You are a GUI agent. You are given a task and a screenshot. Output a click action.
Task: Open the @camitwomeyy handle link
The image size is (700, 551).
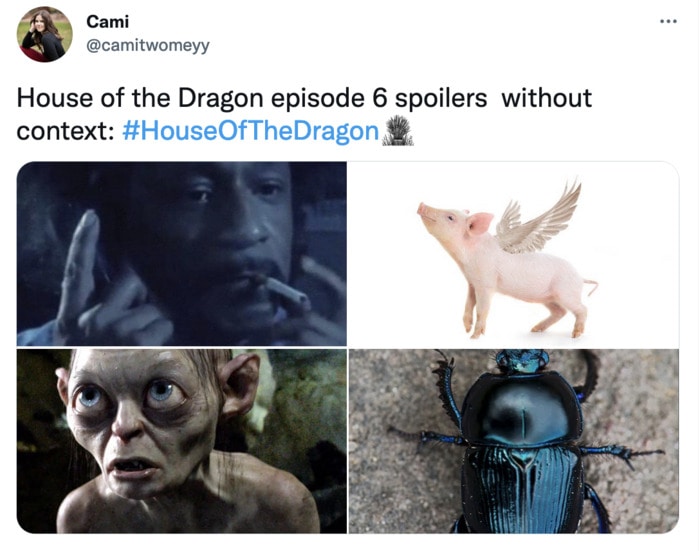(x=148, y=46)
